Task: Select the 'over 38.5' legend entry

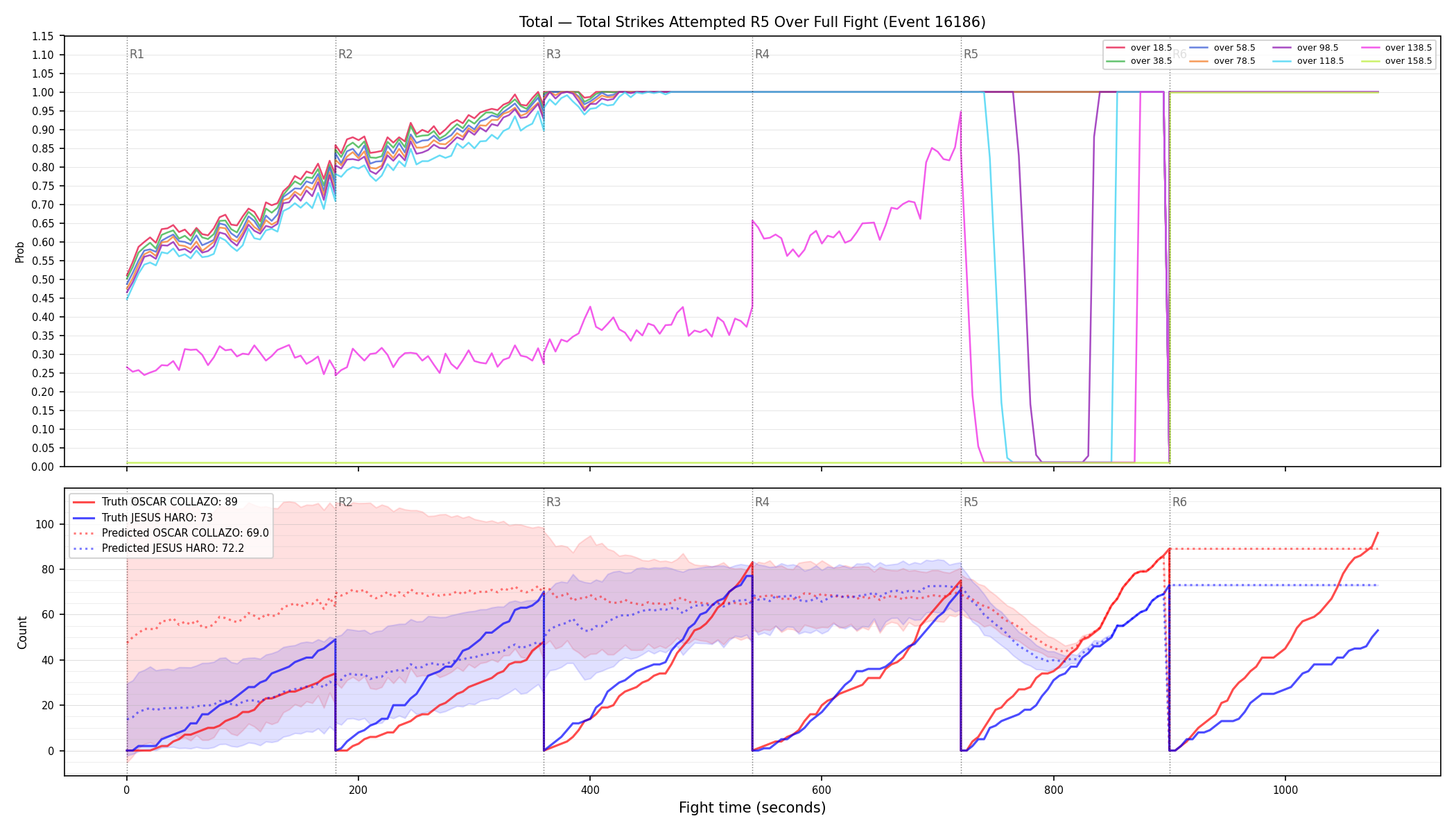Action: tap(1139, 61)
